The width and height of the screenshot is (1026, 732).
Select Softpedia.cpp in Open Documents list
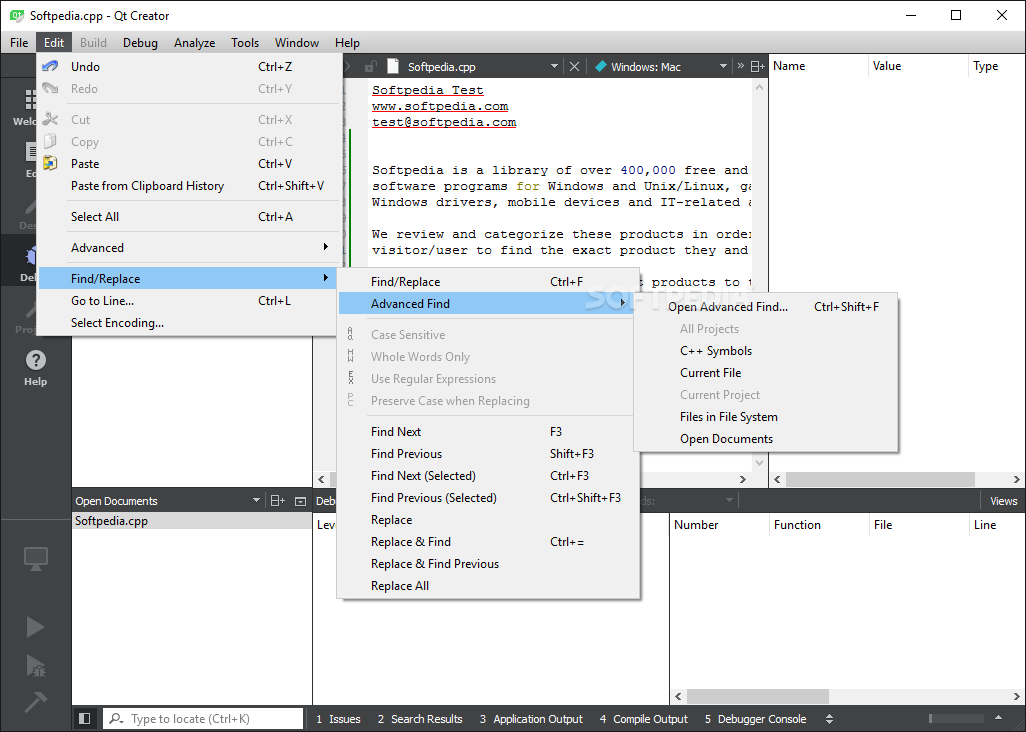[192, 521]
